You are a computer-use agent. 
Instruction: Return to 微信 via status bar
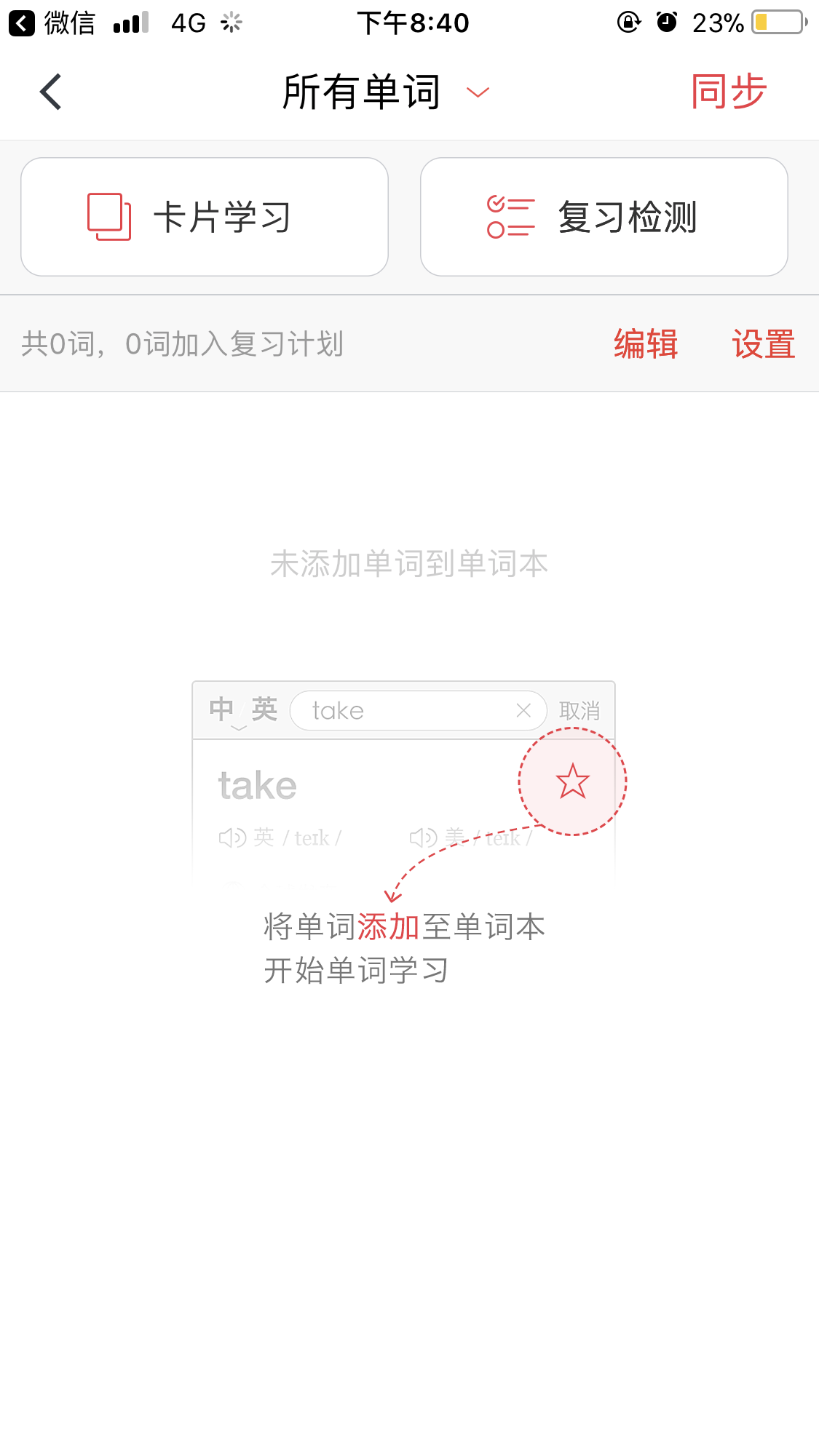[x=52, y=23]
